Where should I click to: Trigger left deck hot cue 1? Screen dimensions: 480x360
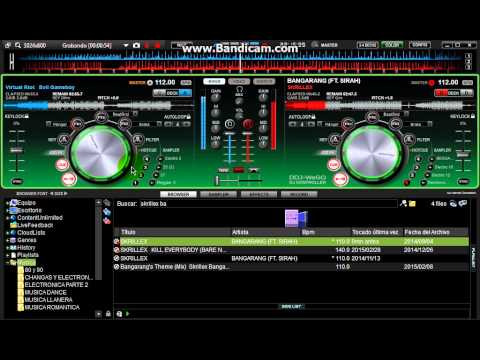pyautogui.click(x=135, y=183)
